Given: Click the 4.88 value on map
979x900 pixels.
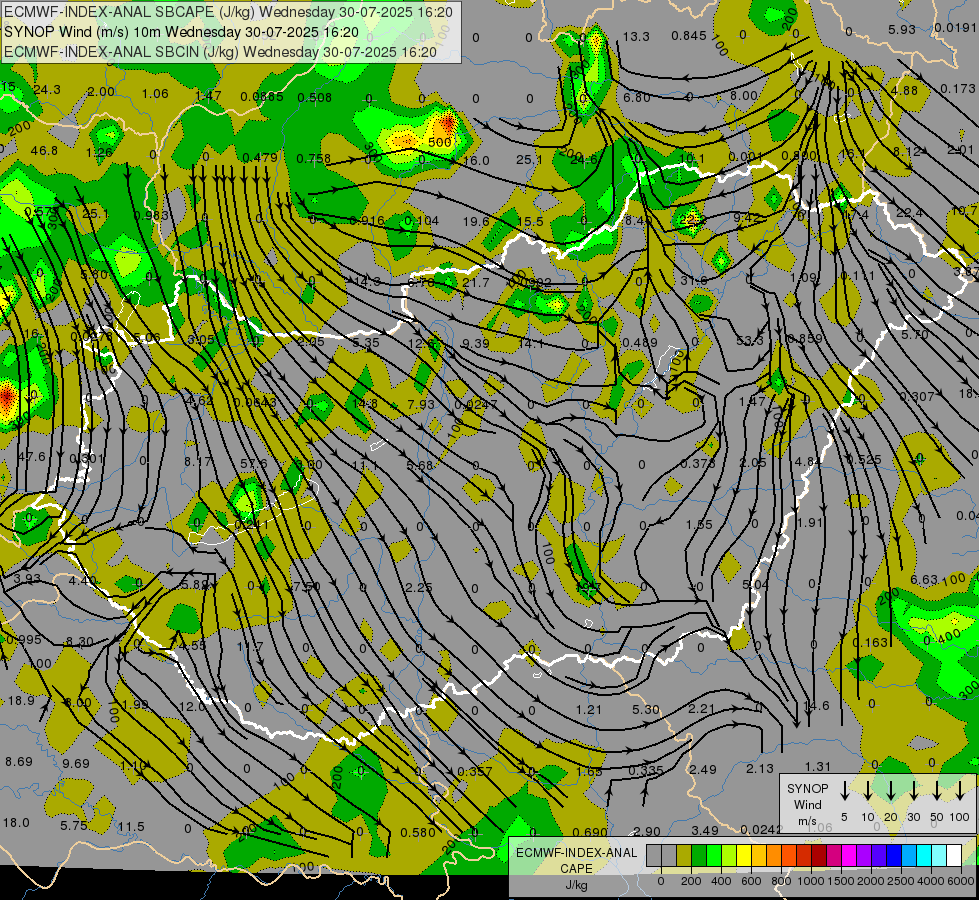Looking at the screenshot, I should 904,91.
